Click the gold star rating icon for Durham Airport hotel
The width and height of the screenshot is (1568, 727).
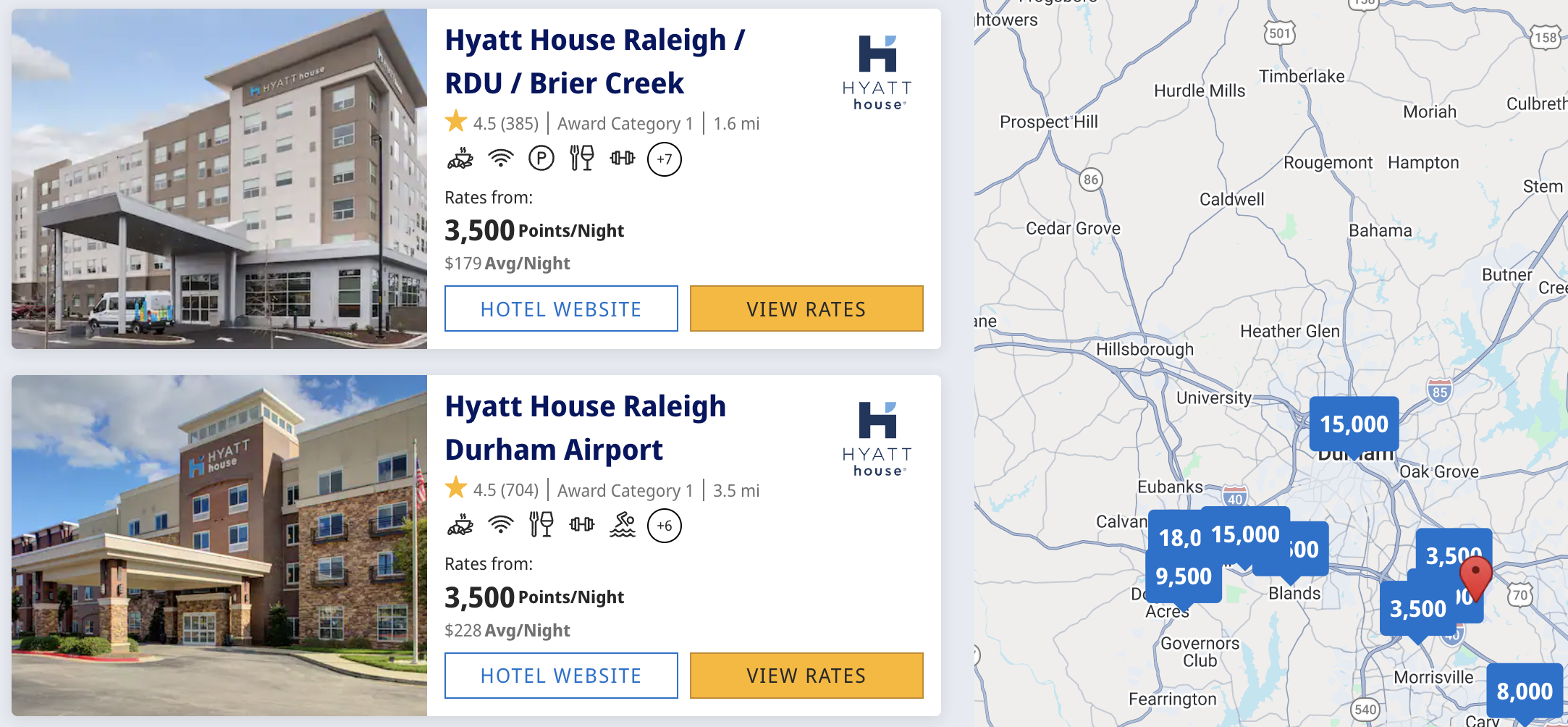(x=455, y=489)
